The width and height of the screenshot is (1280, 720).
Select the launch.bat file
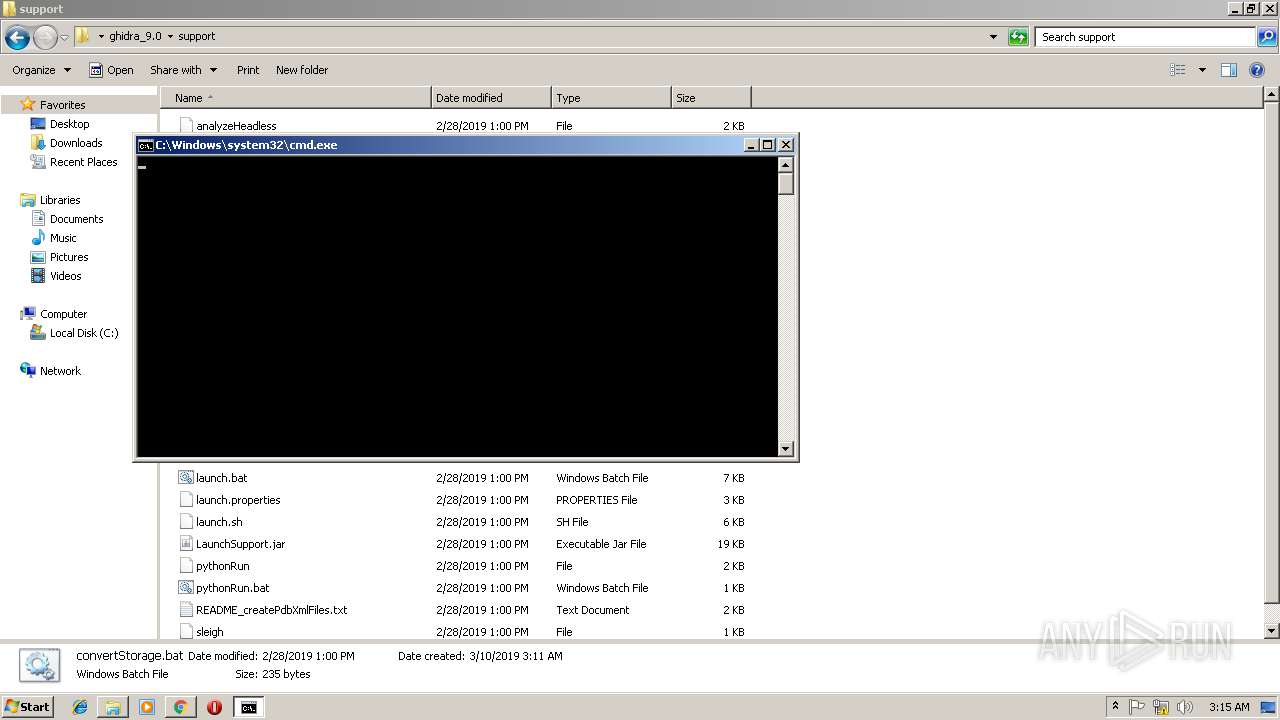coord(221,478)
